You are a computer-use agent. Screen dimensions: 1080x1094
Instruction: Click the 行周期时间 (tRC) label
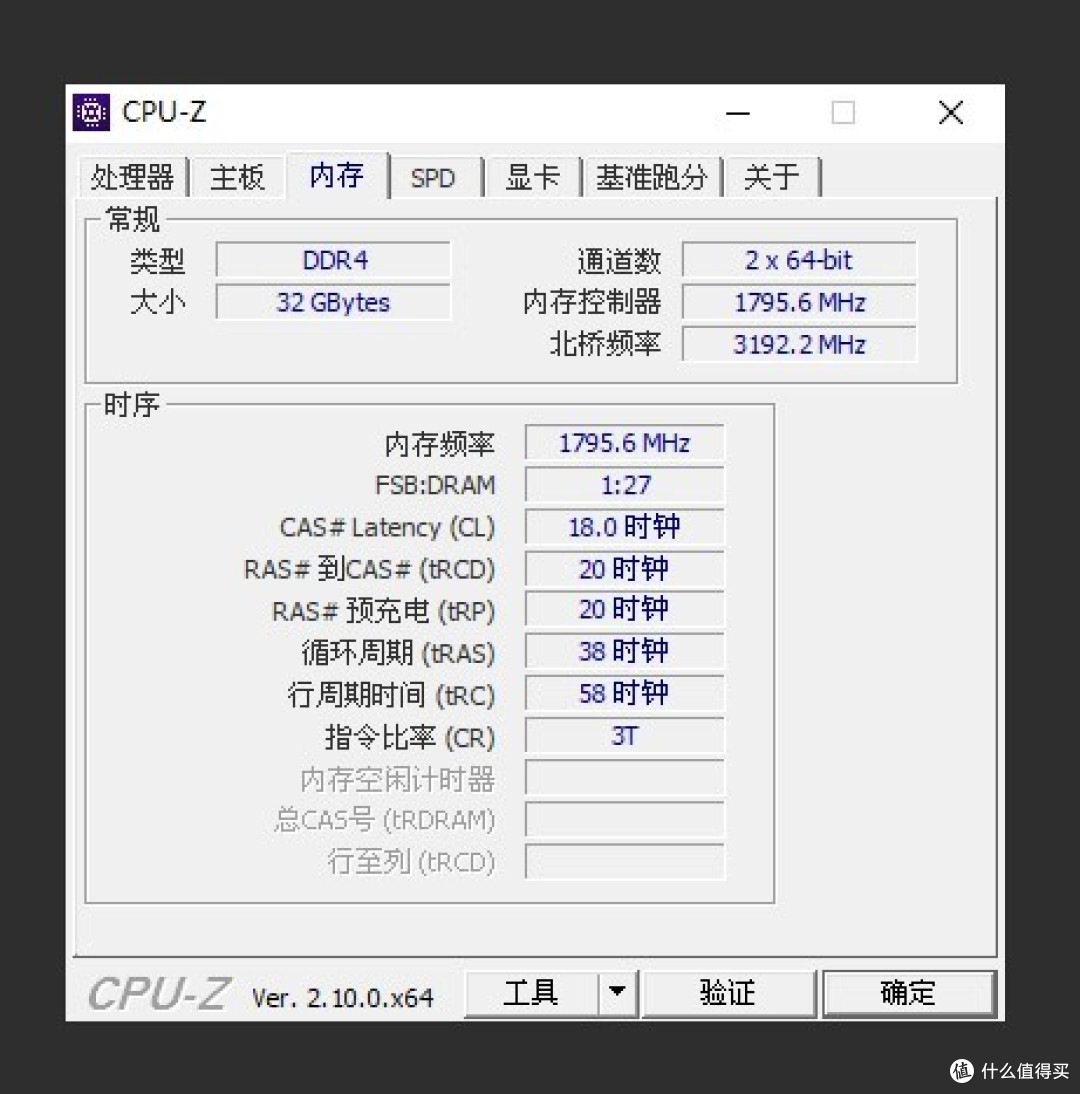point(391,695)
